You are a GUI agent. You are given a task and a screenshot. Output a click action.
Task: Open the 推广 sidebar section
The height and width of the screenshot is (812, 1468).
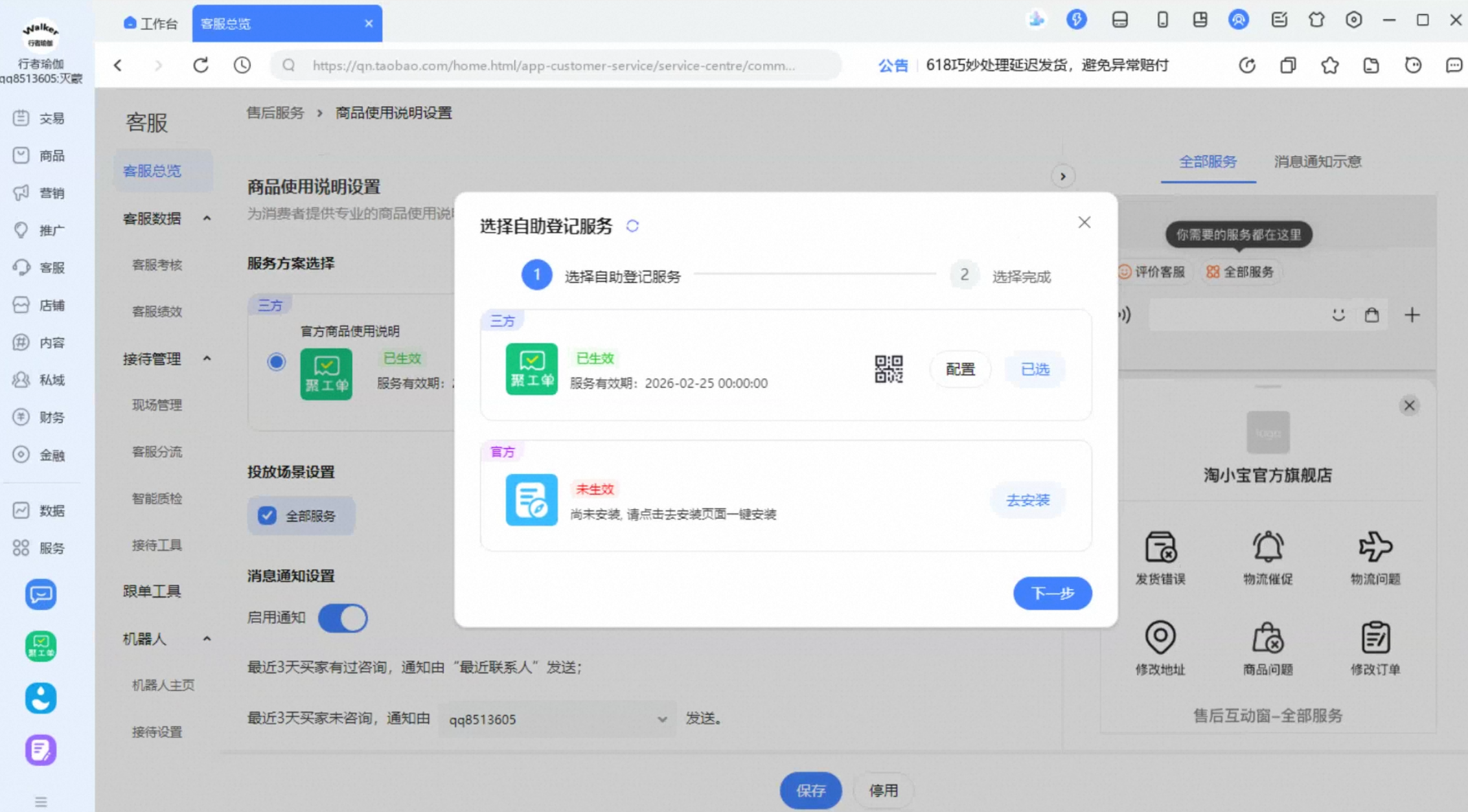(39, 231)
